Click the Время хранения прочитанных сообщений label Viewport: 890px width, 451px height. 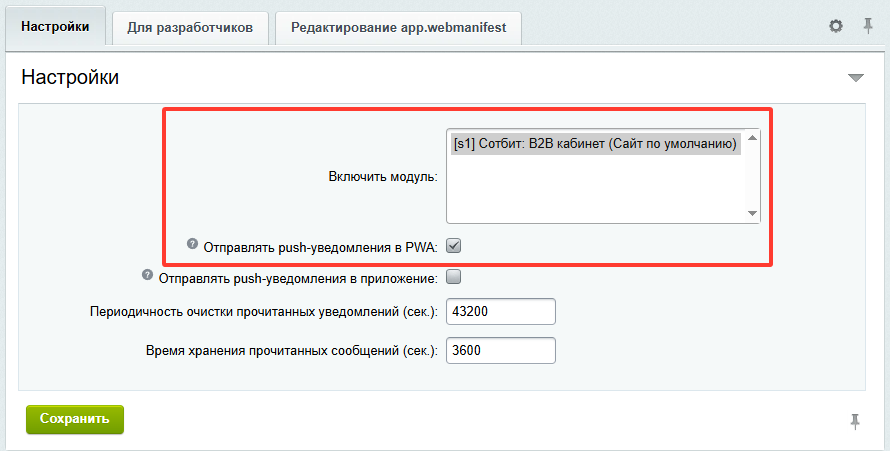click(292, 351)
